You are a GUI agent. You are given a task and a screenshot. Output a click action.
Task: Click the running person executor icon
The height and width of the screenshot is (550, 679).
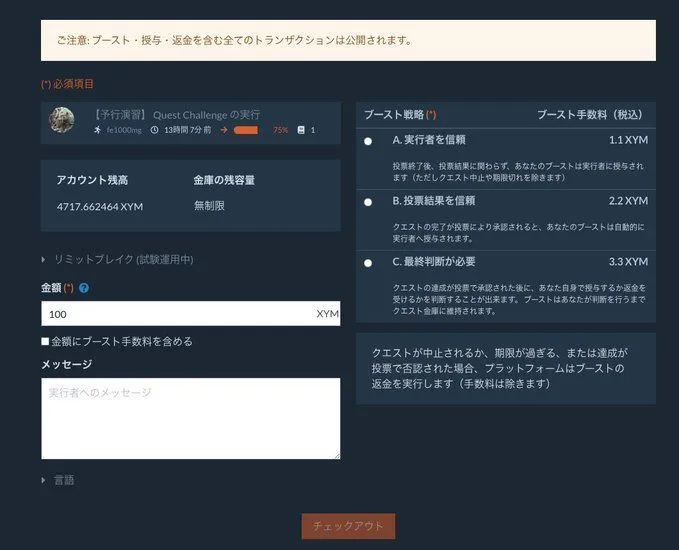(97, 130)
